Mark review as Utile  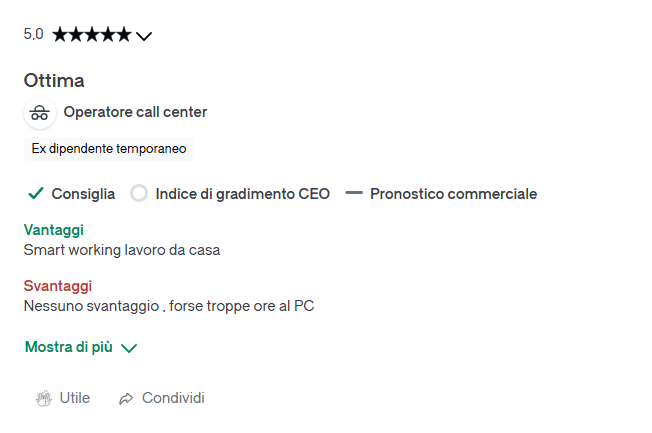point(63,398)
